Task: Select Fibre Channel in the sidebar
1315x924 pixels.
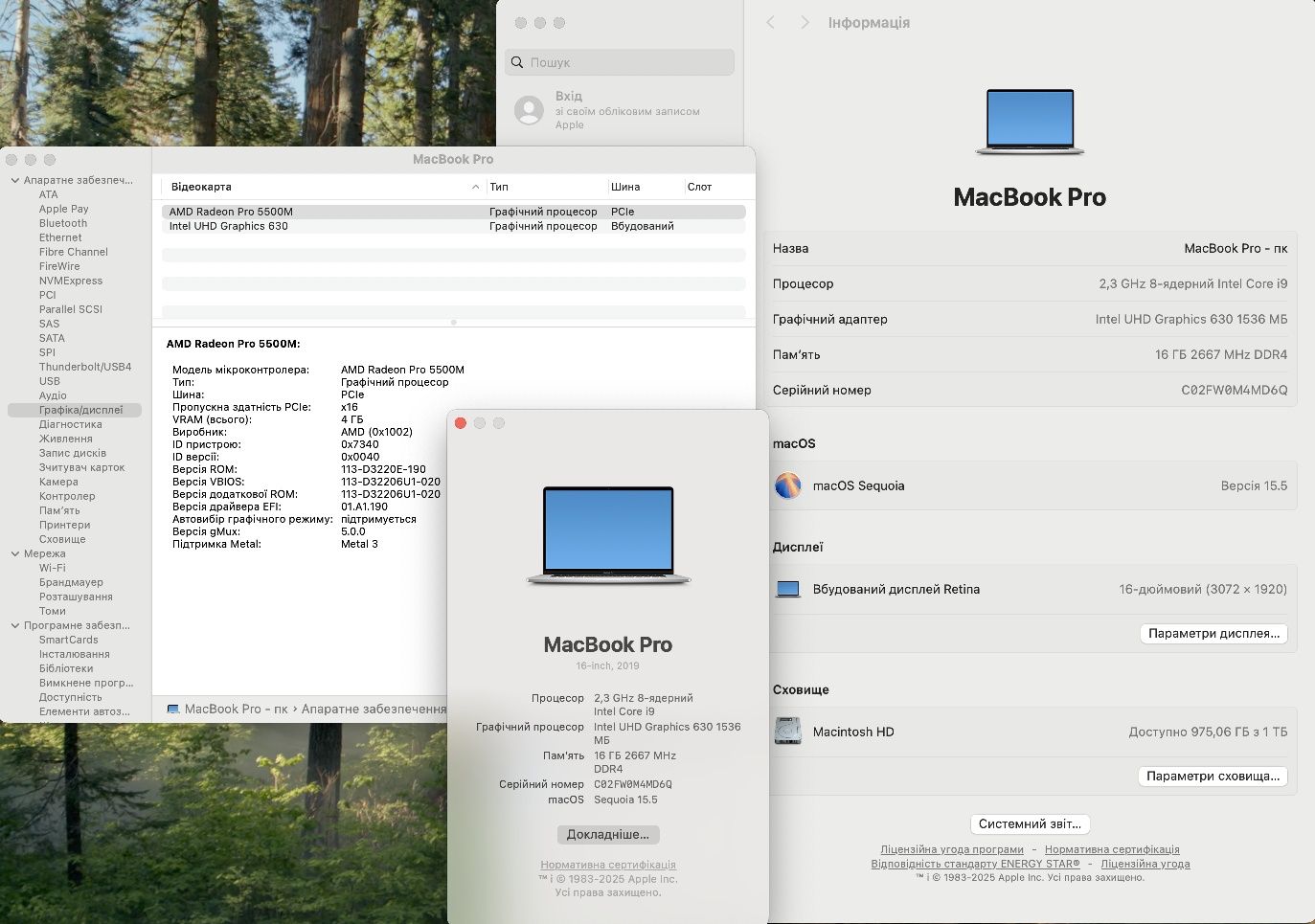Action: (74, 252)
